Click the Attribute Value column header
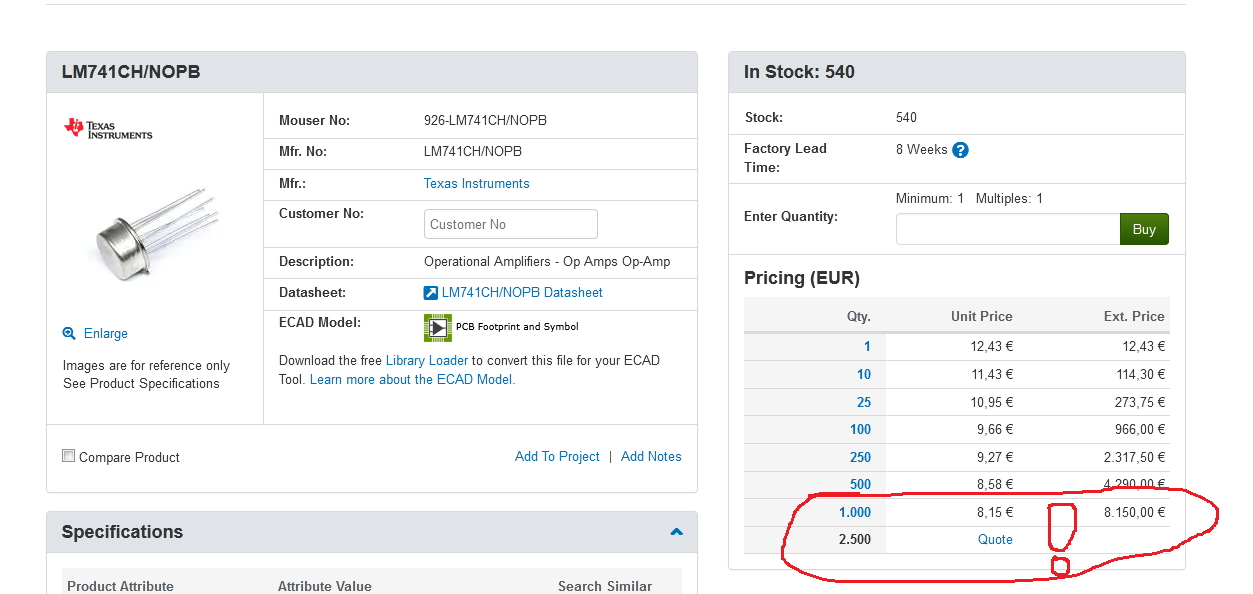 click(324, 587)
